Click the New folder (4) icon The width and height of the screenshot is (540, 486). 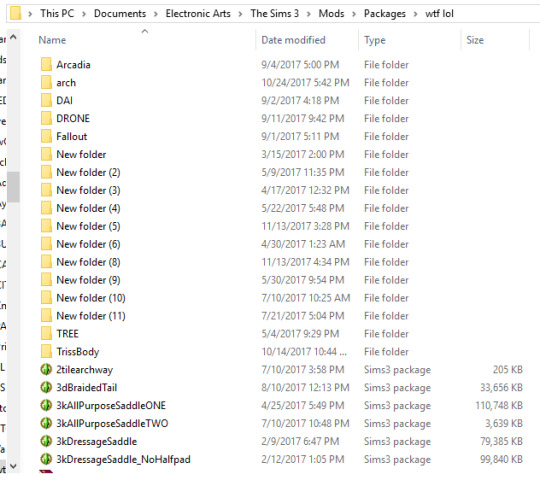pos(46,208)
